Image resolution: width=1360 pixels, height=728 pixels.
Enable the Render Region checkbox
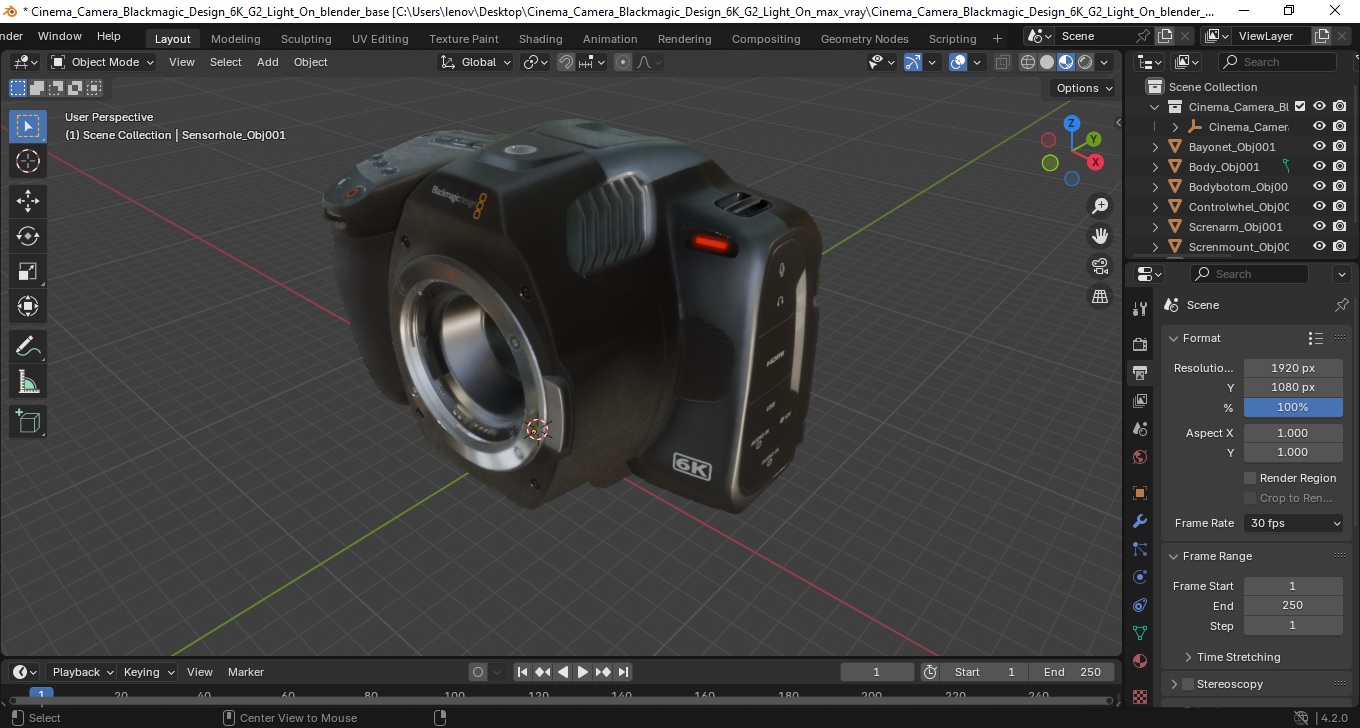[x=1250, y=478]
